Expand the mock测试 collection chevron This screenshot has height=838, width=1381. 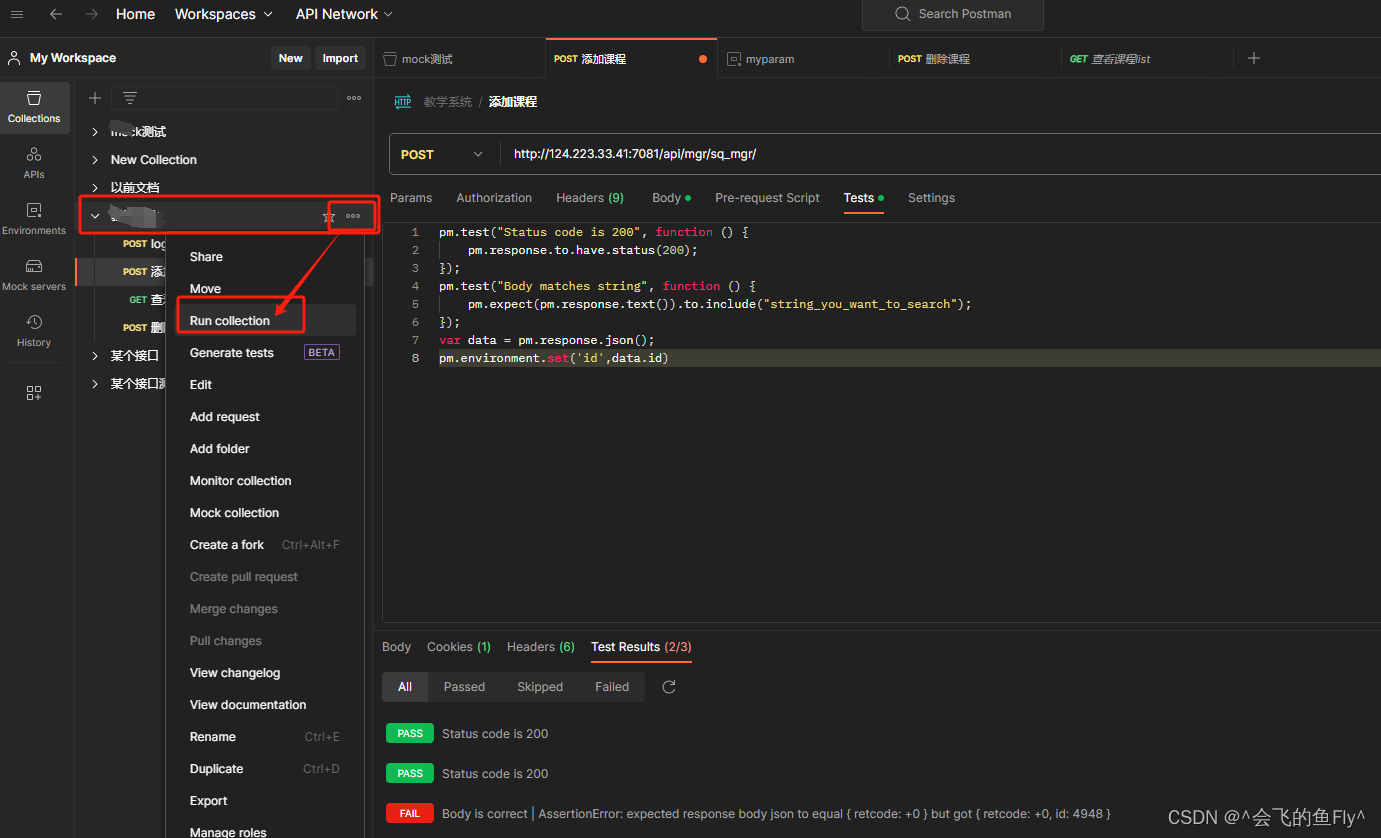pyautogui.click(x=95, y=132)
